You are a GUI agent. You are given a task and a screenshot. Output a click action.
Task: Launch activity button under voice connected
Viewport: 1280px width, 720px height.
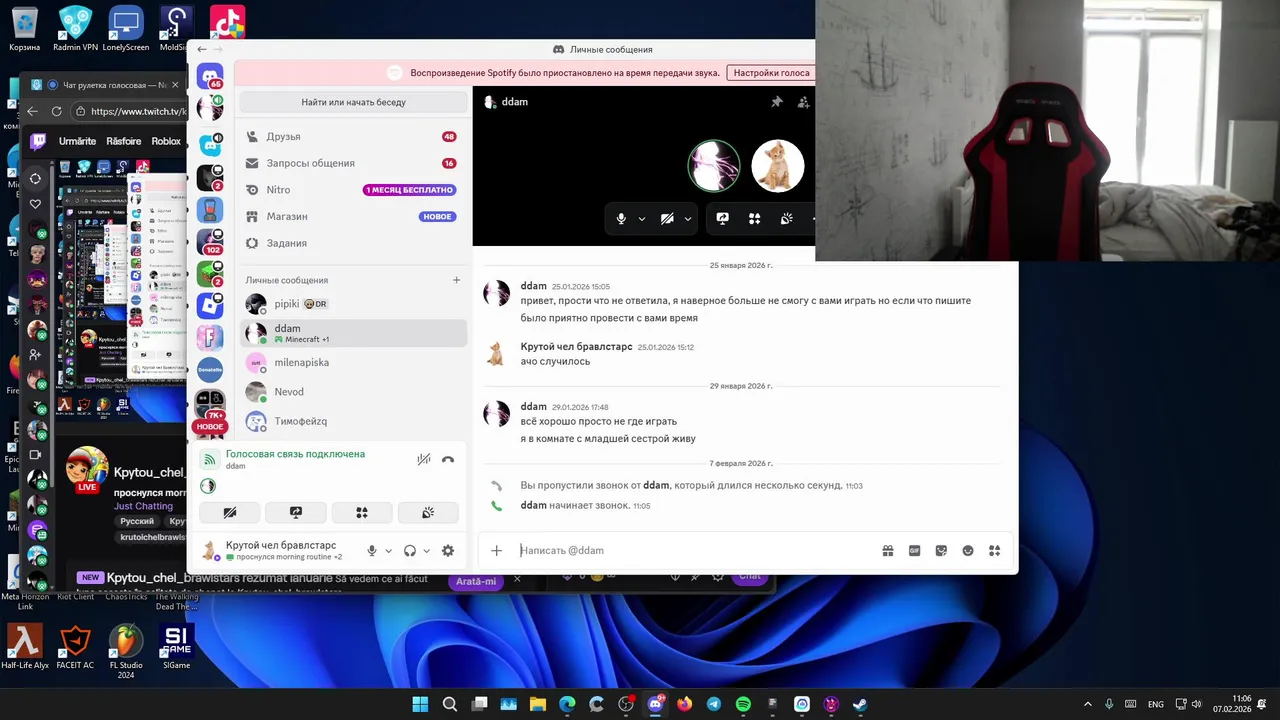362,512
